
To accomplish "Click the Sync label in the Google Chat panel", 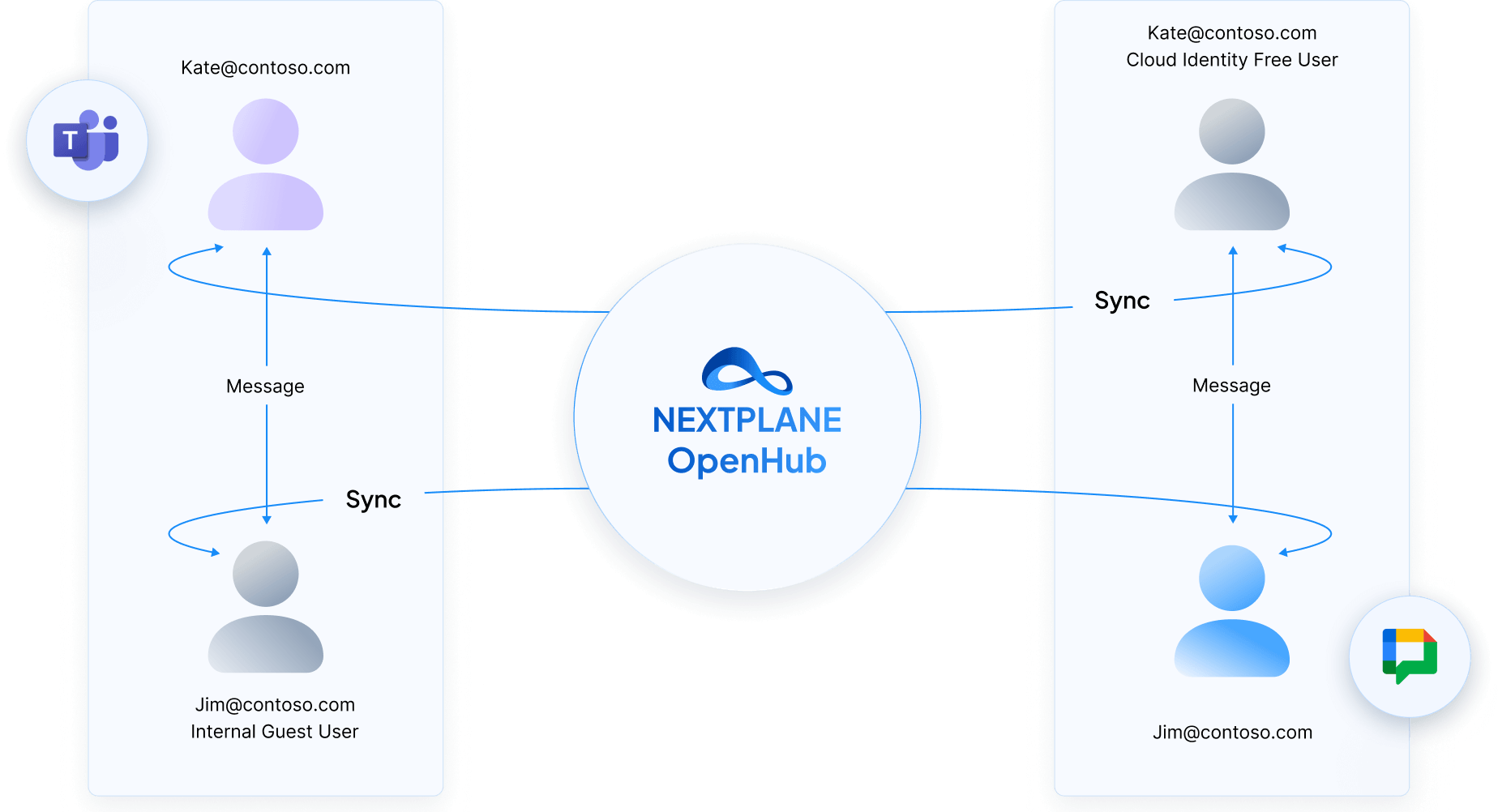I will click(1123, 301).
